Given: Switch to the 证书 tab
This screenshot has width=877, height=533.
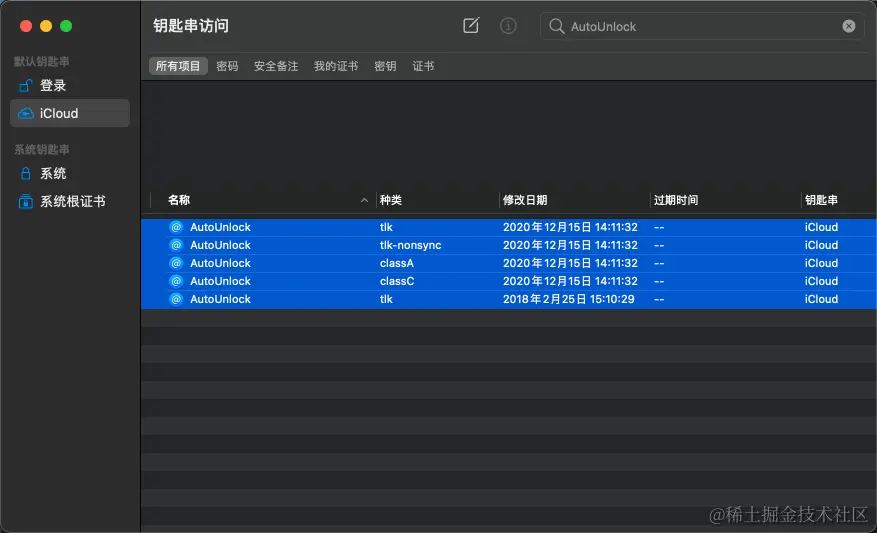Looking at the screenshot, I should [423, 66].
